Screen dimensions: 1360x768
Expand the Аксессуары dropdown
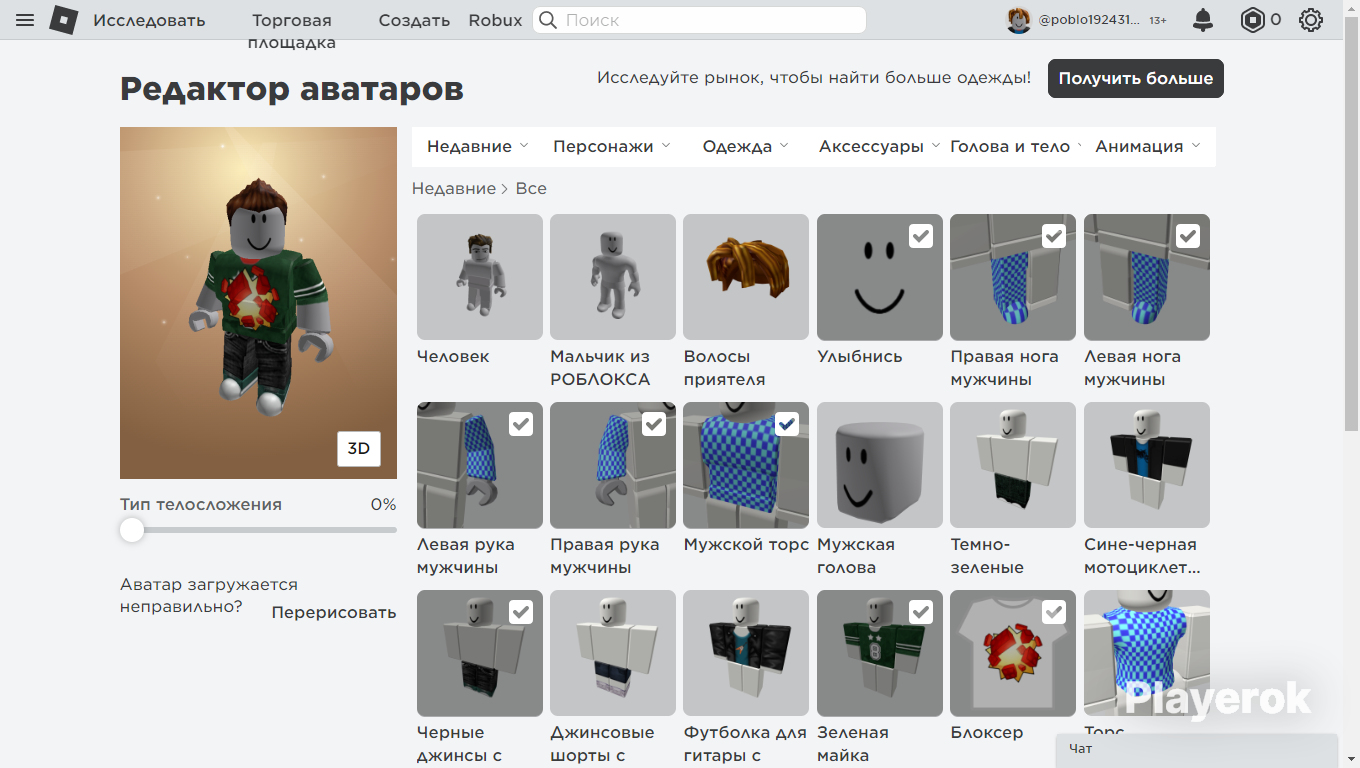coord(879,146)
